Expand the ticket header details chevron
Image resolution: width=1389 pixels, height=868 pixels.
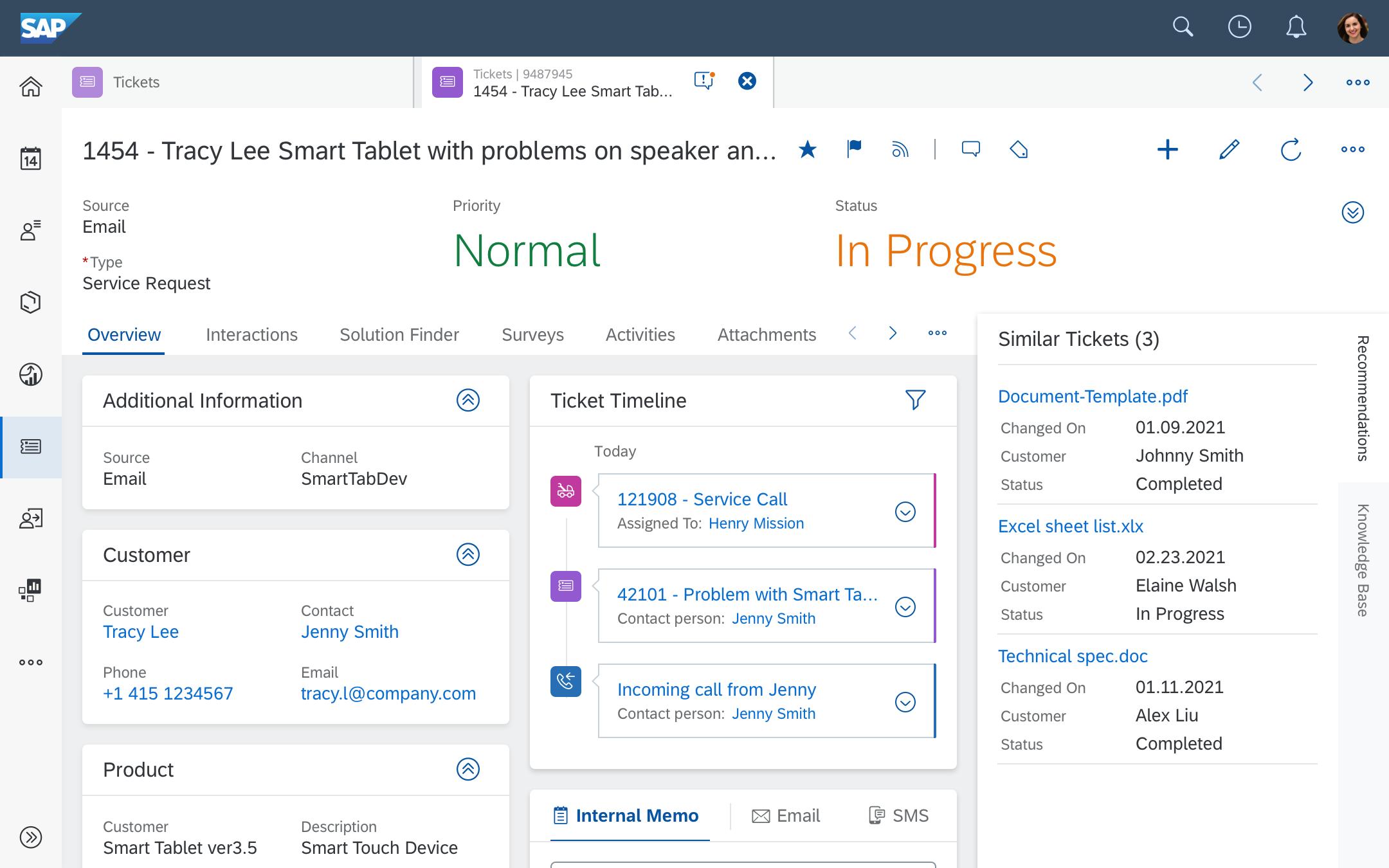tap(1352, 212)
